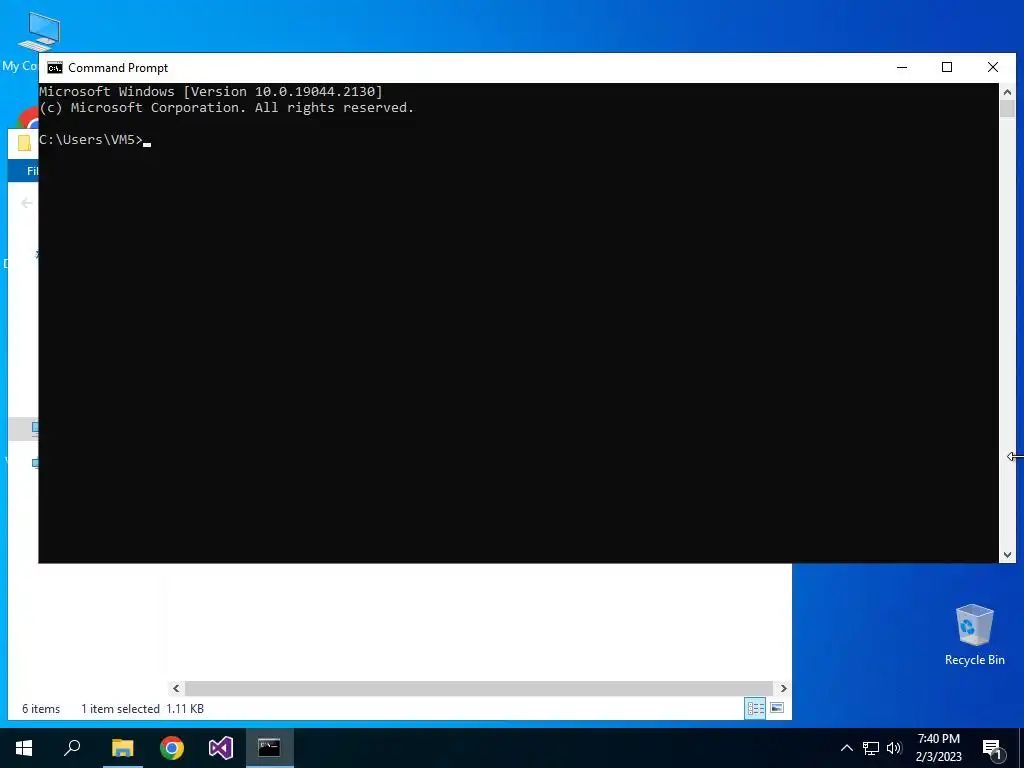Click the Command Prompt title text
This screenshot has width=1024, height=768.
coord(118,68)
